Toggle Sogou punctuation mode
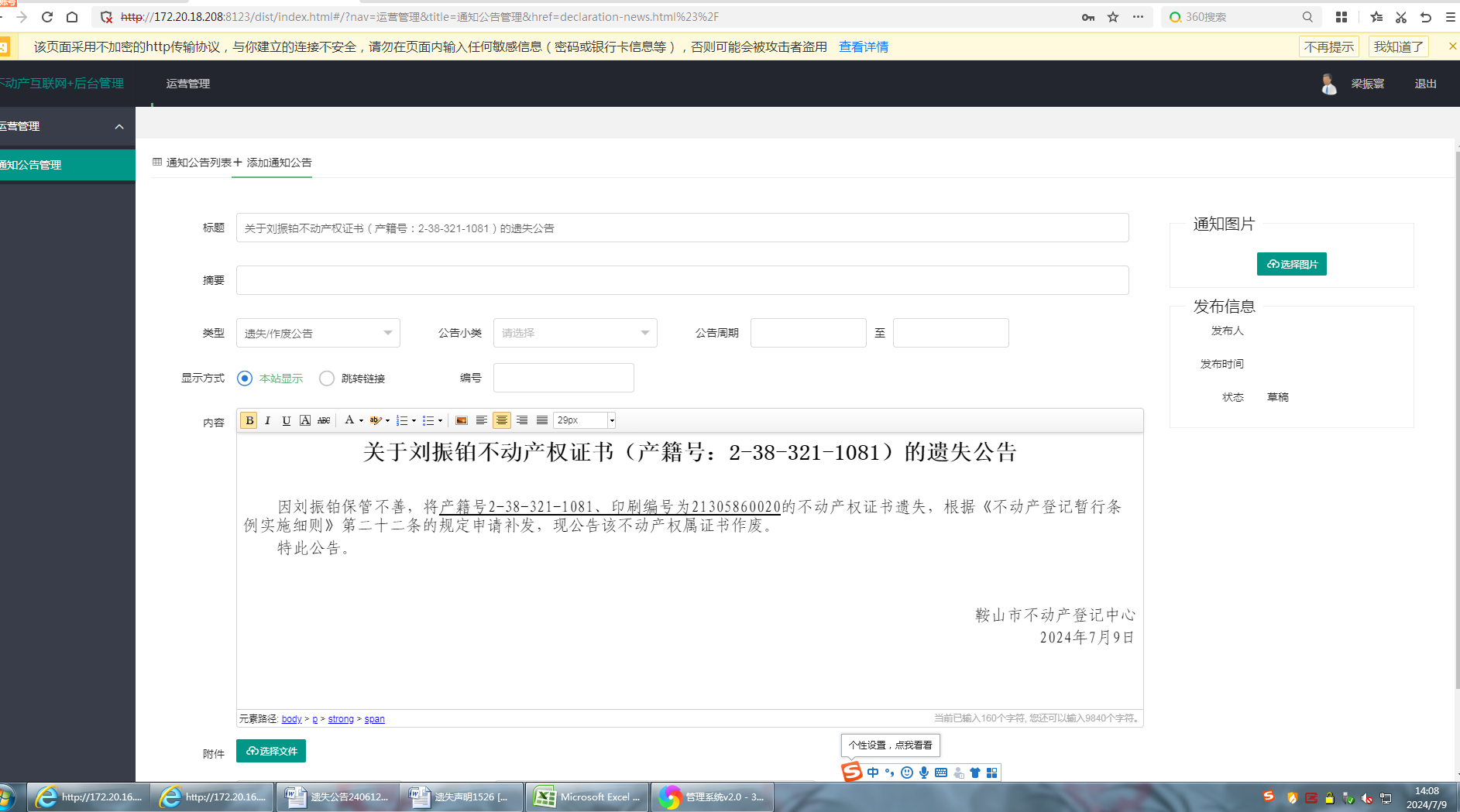Screen dimensions: 1460x812 [x=890, y=773]
